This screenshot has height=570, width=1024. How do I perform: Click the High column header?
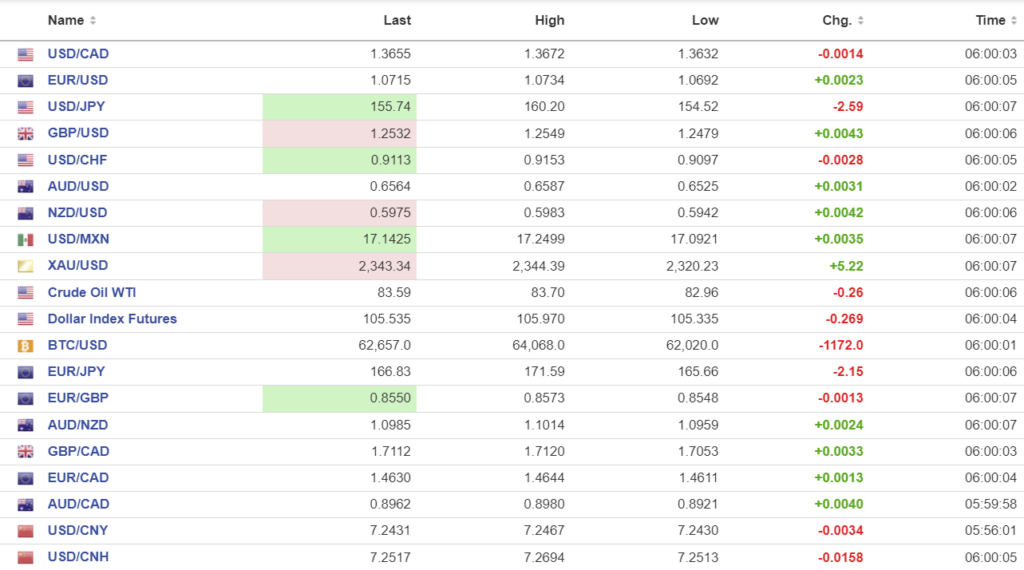click(549, 20)
